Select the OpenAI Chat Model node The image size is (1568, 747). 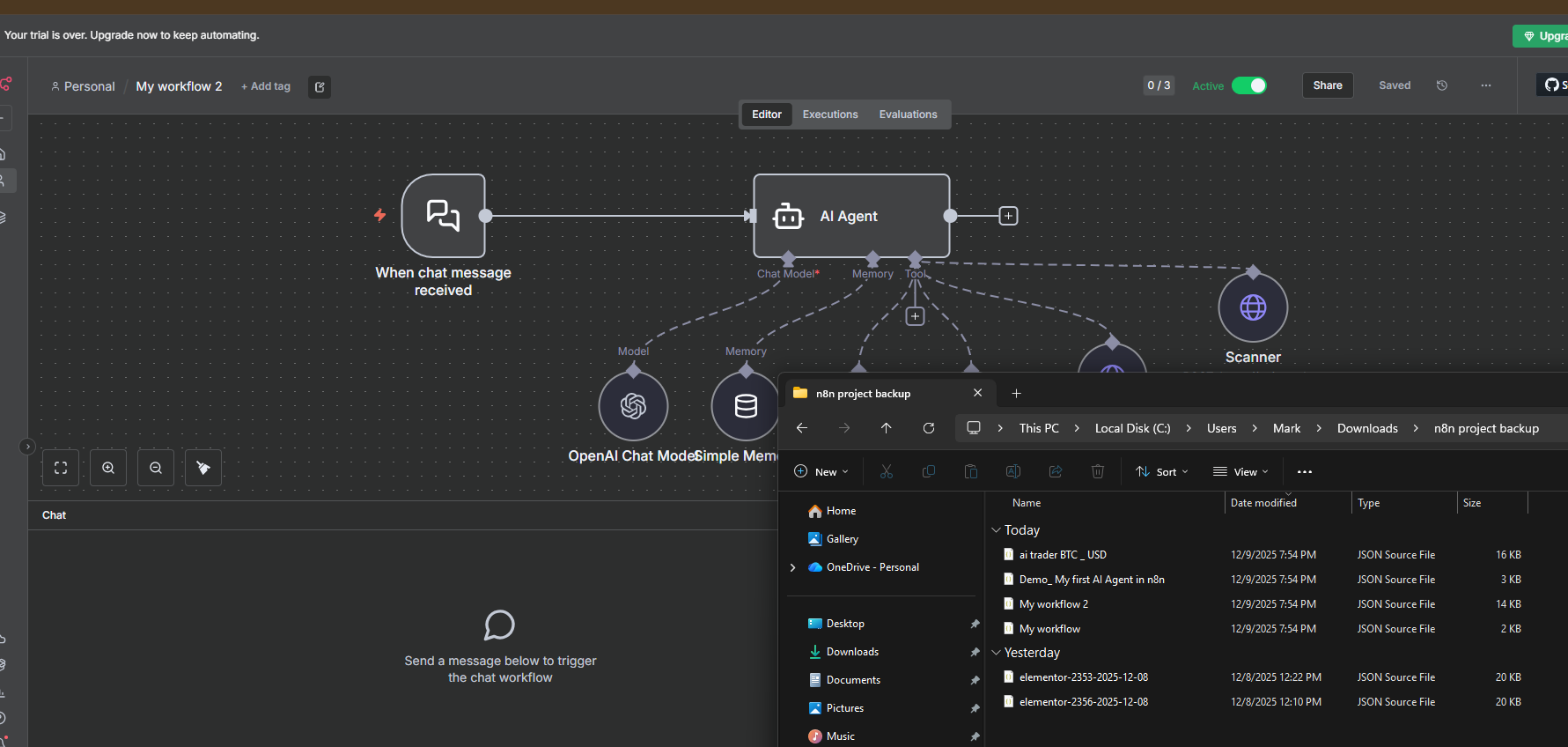coord(633,406)
